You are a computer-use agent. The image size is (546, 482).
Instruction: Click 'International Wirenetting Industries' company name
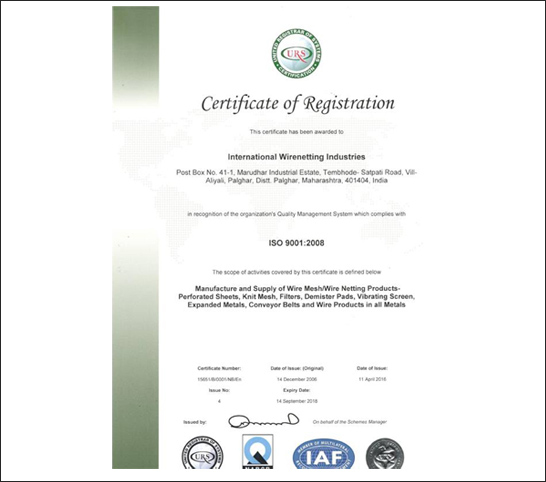pyautogui.click(x=296, y=157)
